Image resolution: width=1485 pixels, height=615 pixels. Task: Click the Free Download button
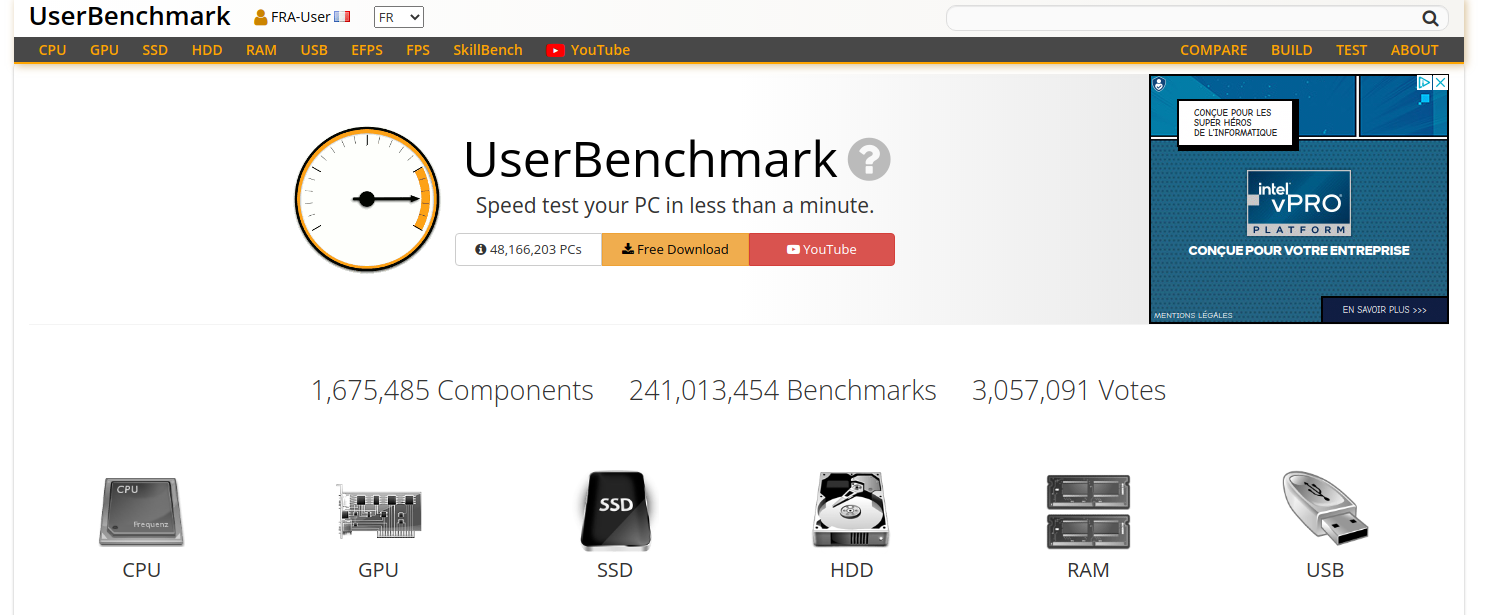pyautogui.click(x=675, y=250)
